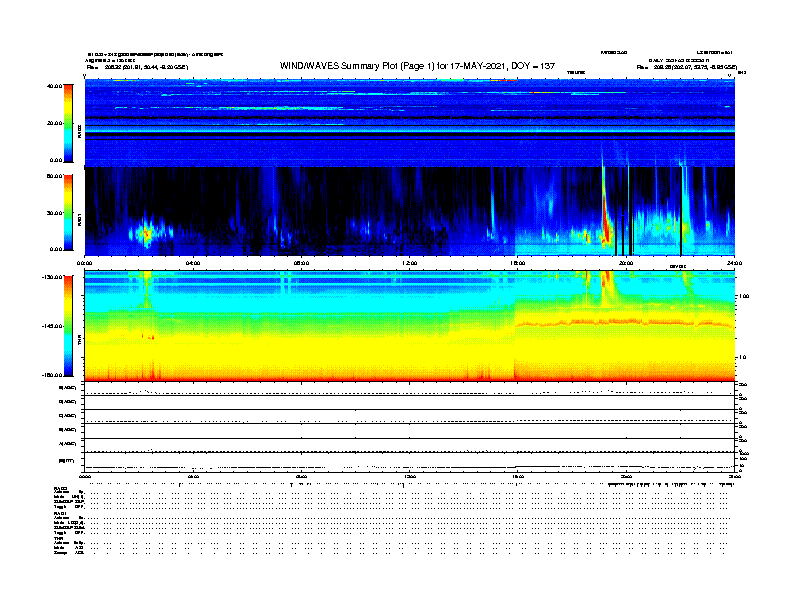792x612 pixels.
Task: Click the 12:00 tick under the line plots
Action: tap(410, 477)
